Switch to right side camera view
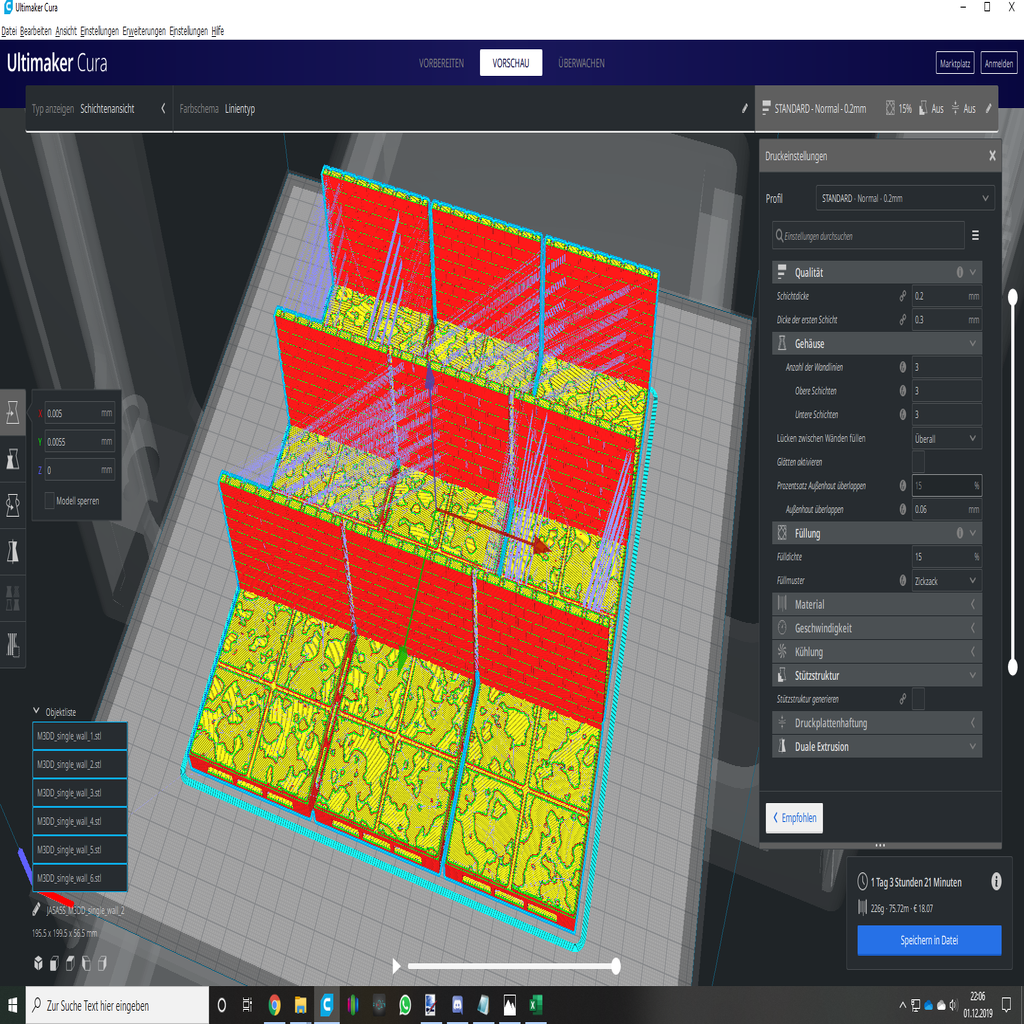 [x=102, y=963]
